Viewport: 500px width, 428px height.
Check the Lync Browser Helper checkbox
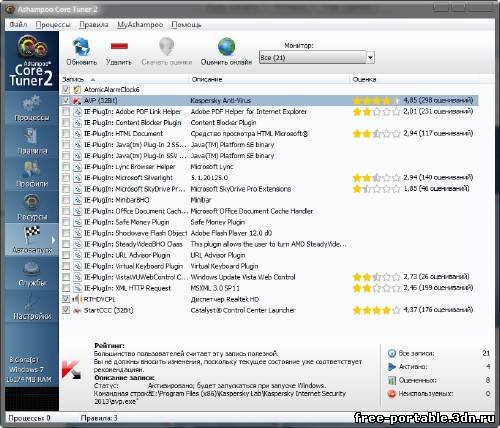tap(66, 167)
